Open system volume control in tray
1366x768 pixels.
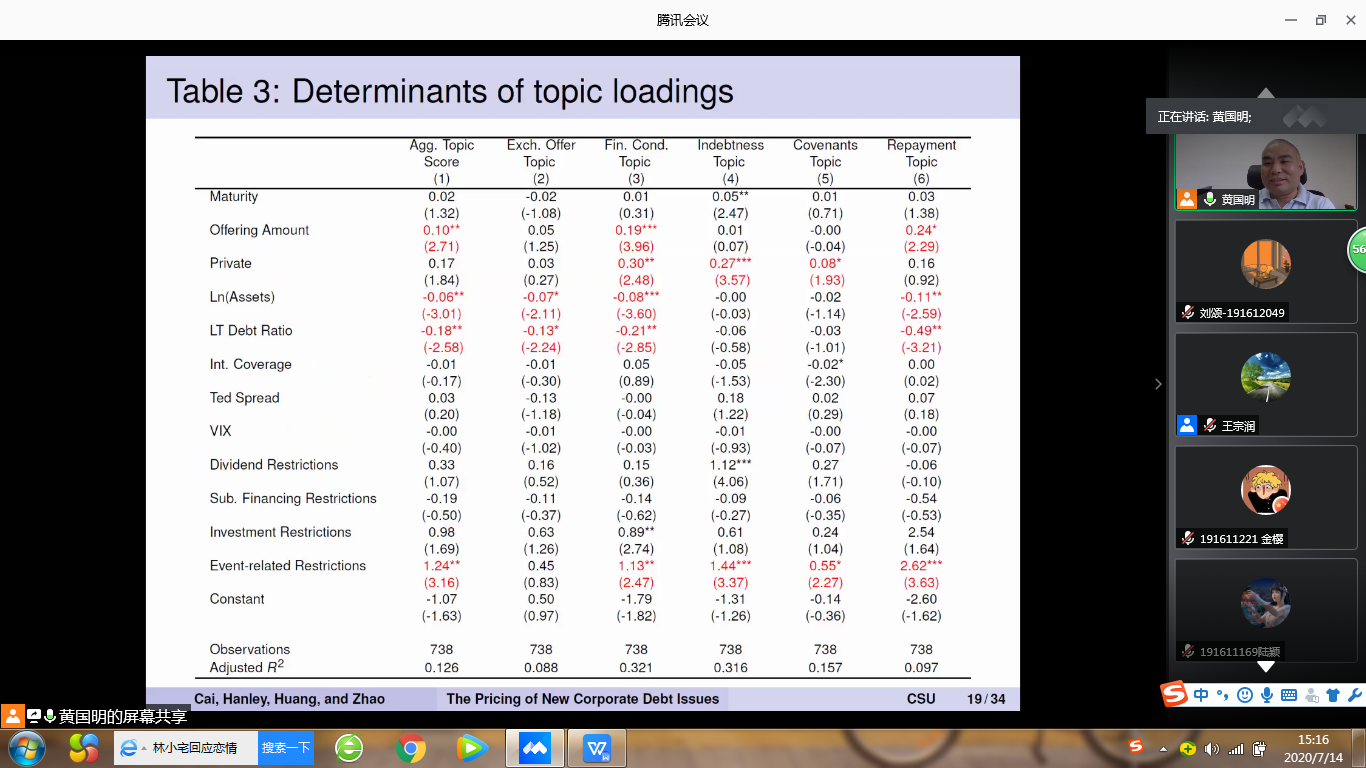tap(1212, 748)
